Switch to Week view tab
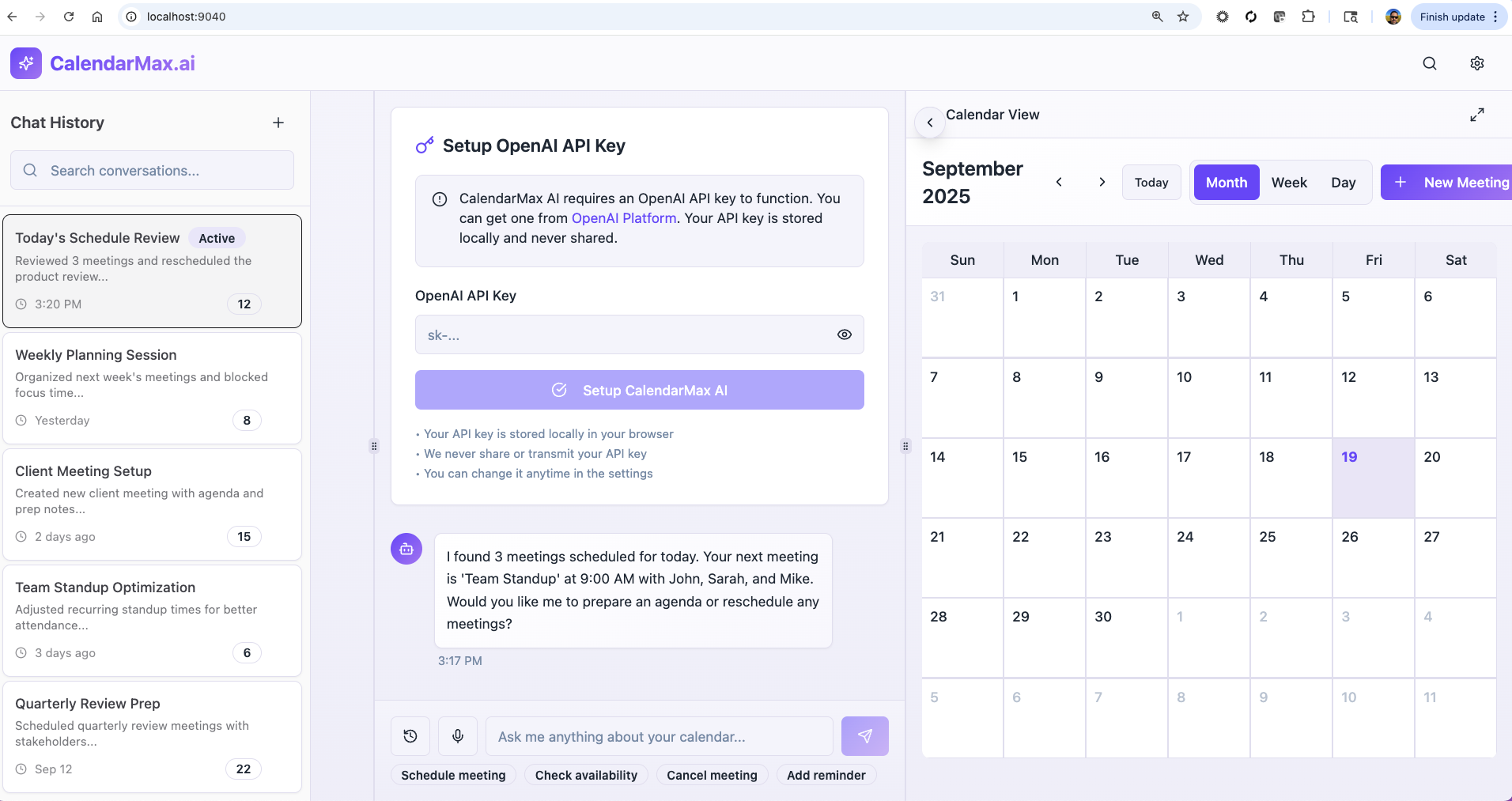1512x801 pixels. pyautogui.click(x=1289, y=183)
